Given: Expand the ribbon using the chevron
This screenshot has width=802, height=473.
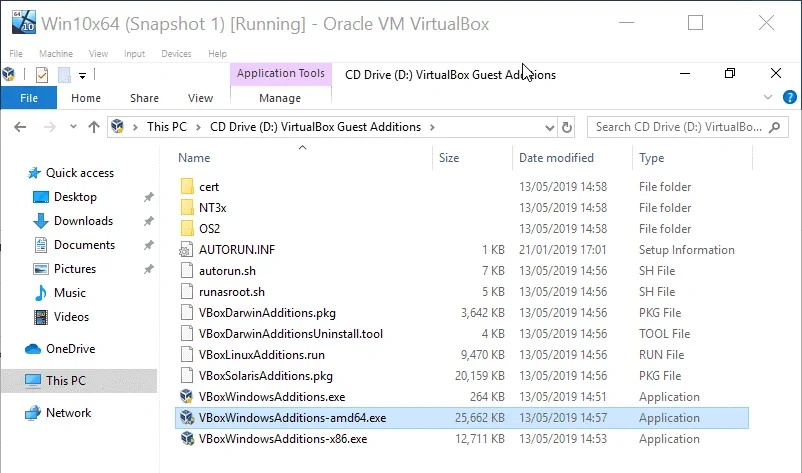Looking at the screenshot, I should tap(767, 98).
